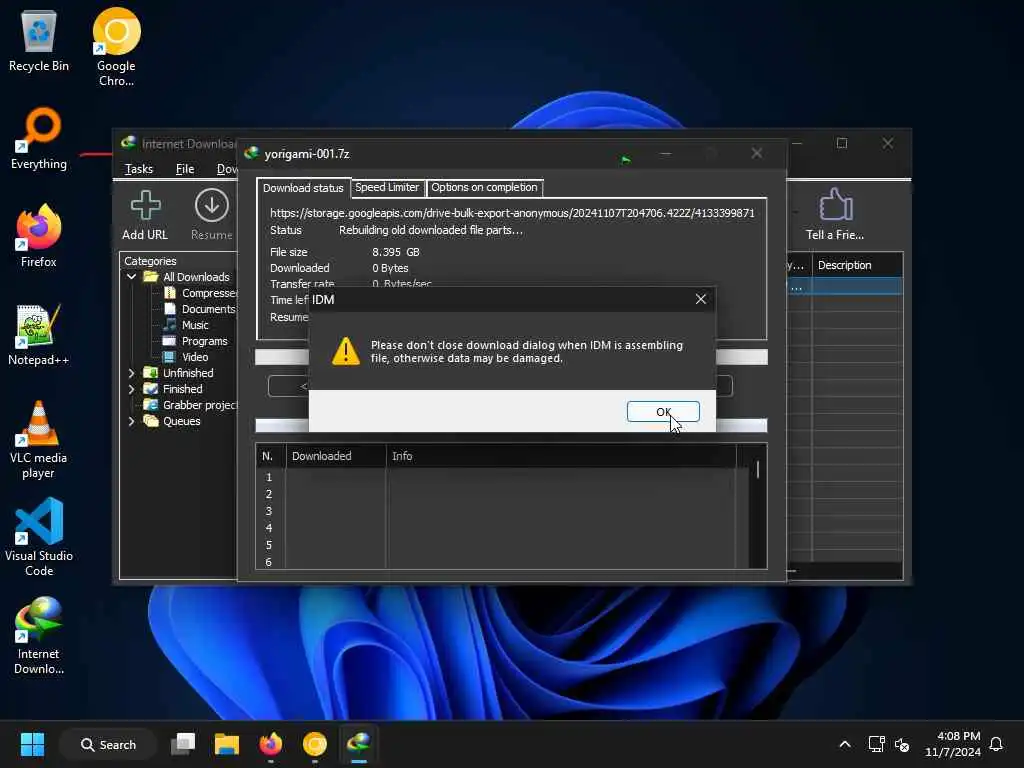1024x768 pixels.
Task: Click the connections list scrollbar
Action: (x=758, y=470)
